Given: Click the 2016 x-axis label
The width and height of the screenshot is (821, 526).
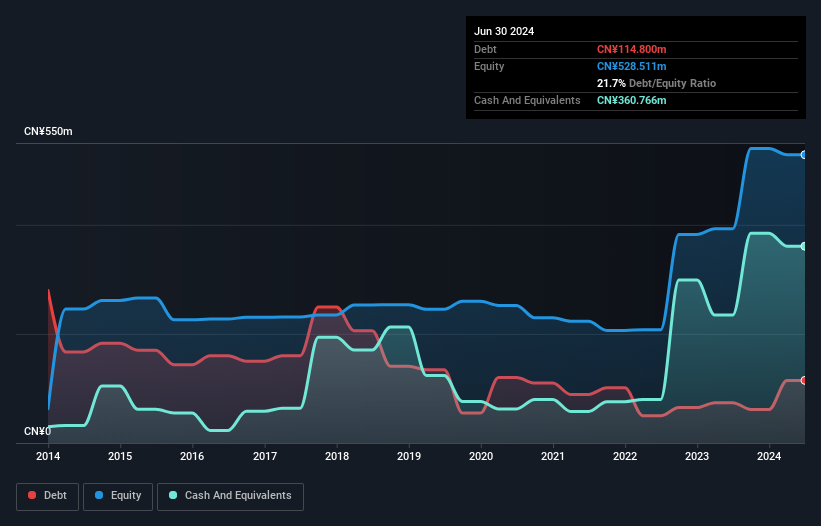Looking at the screenshot, I should [x=192, y=456].
